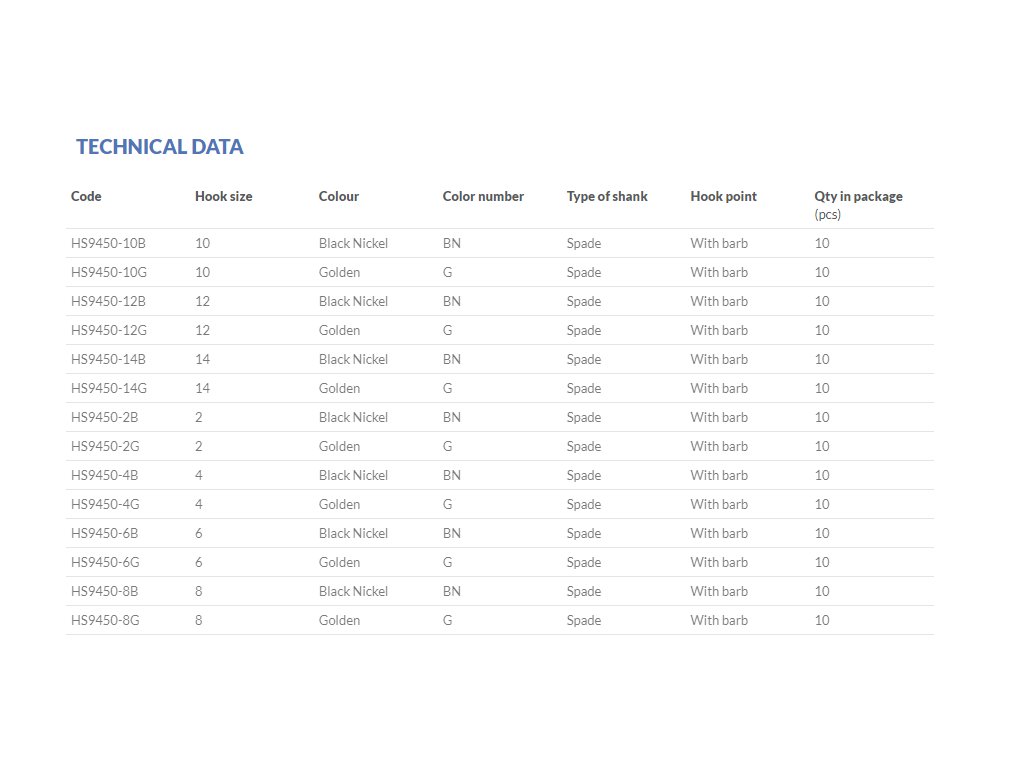Select product code HS9450-2B

(105, 417)
